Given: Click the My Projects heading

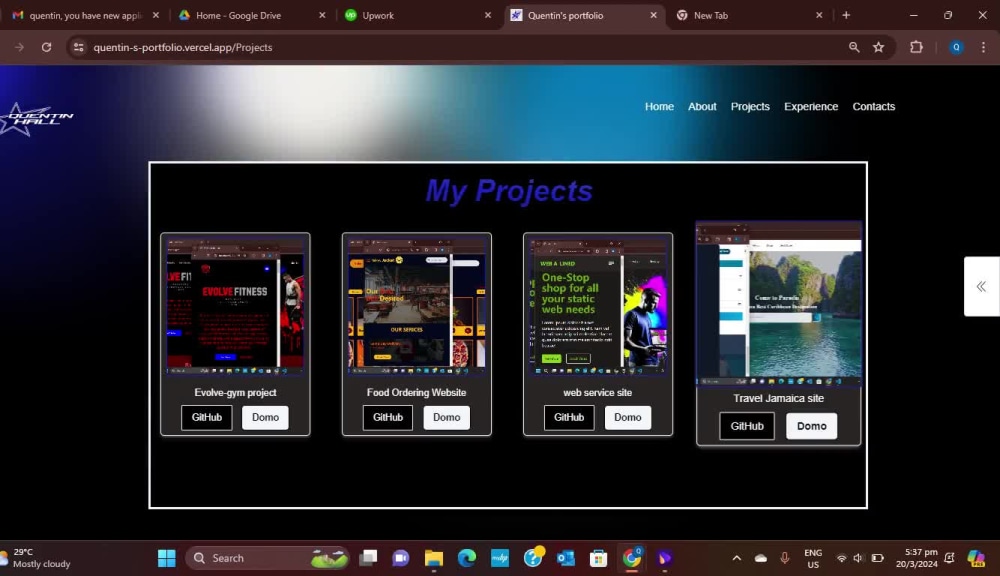Looking at the screenshot, I should coord(509,191).
